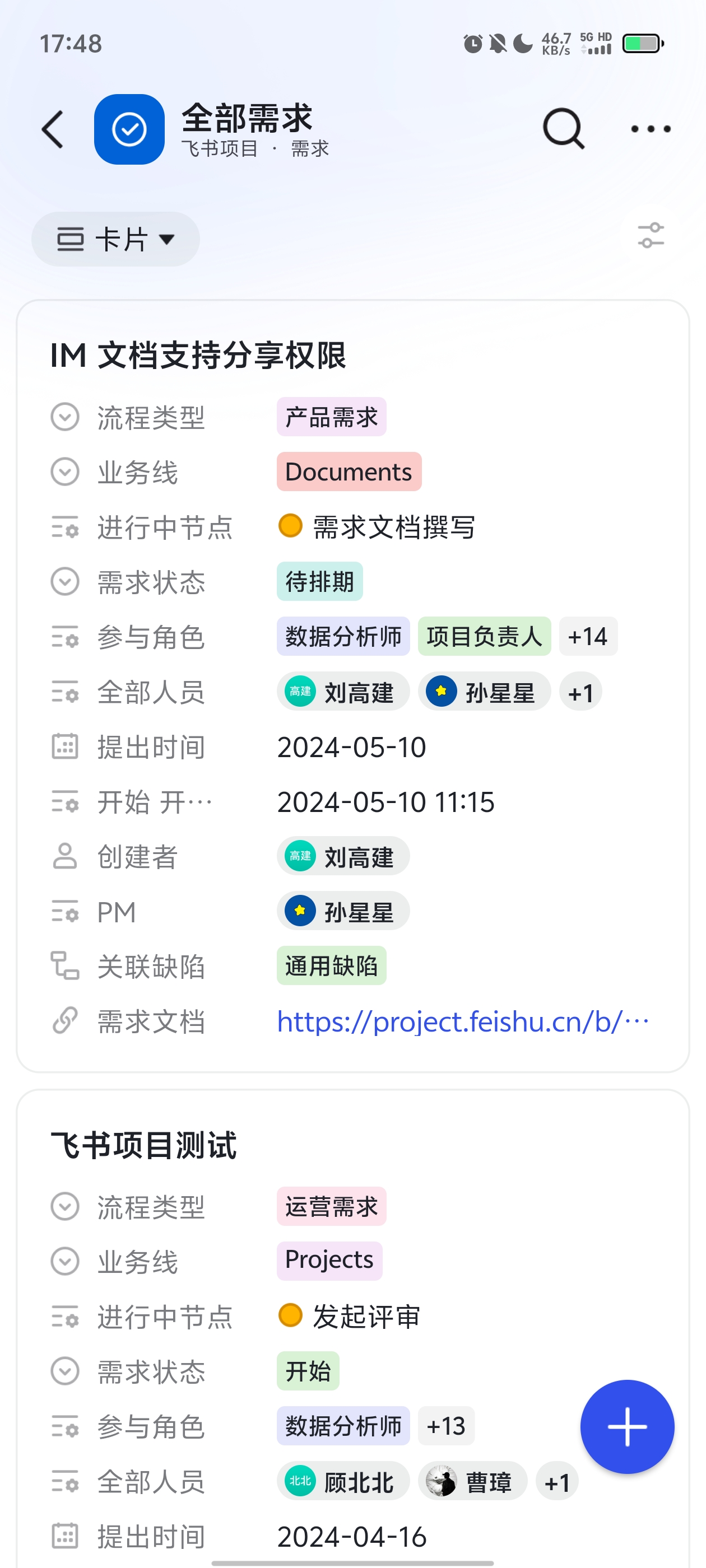
Task: Tap 孙星星 avatar in PM row
Action: (300, 911)
